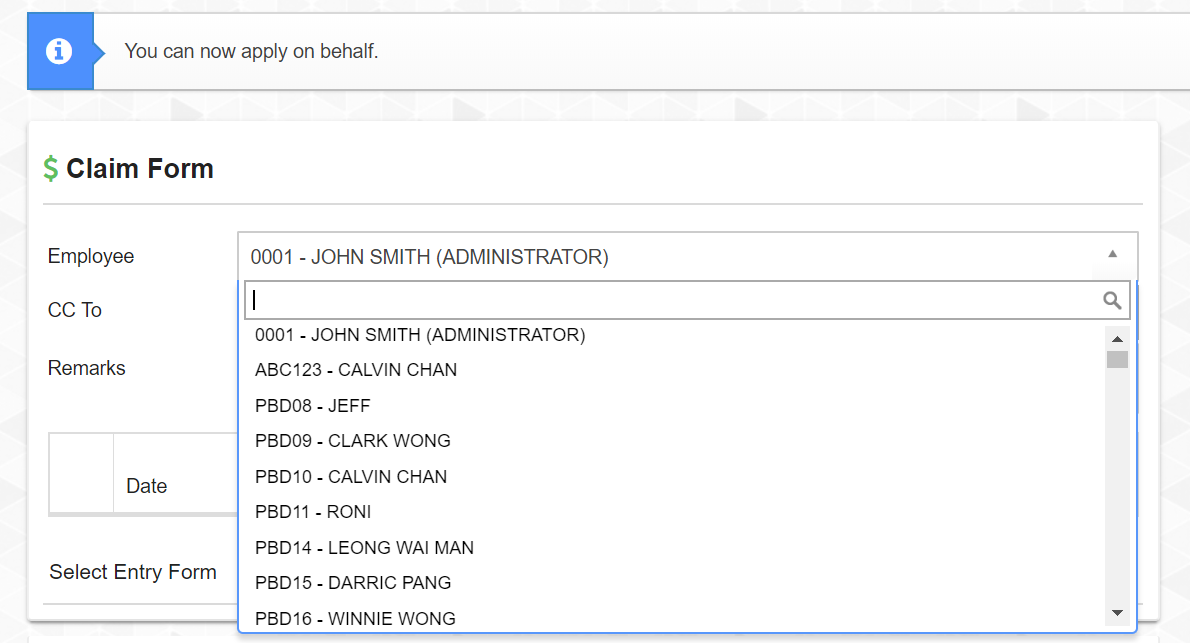
Task: Collapse the Employee dropdown using its arrow
Action: (1112, 255)
